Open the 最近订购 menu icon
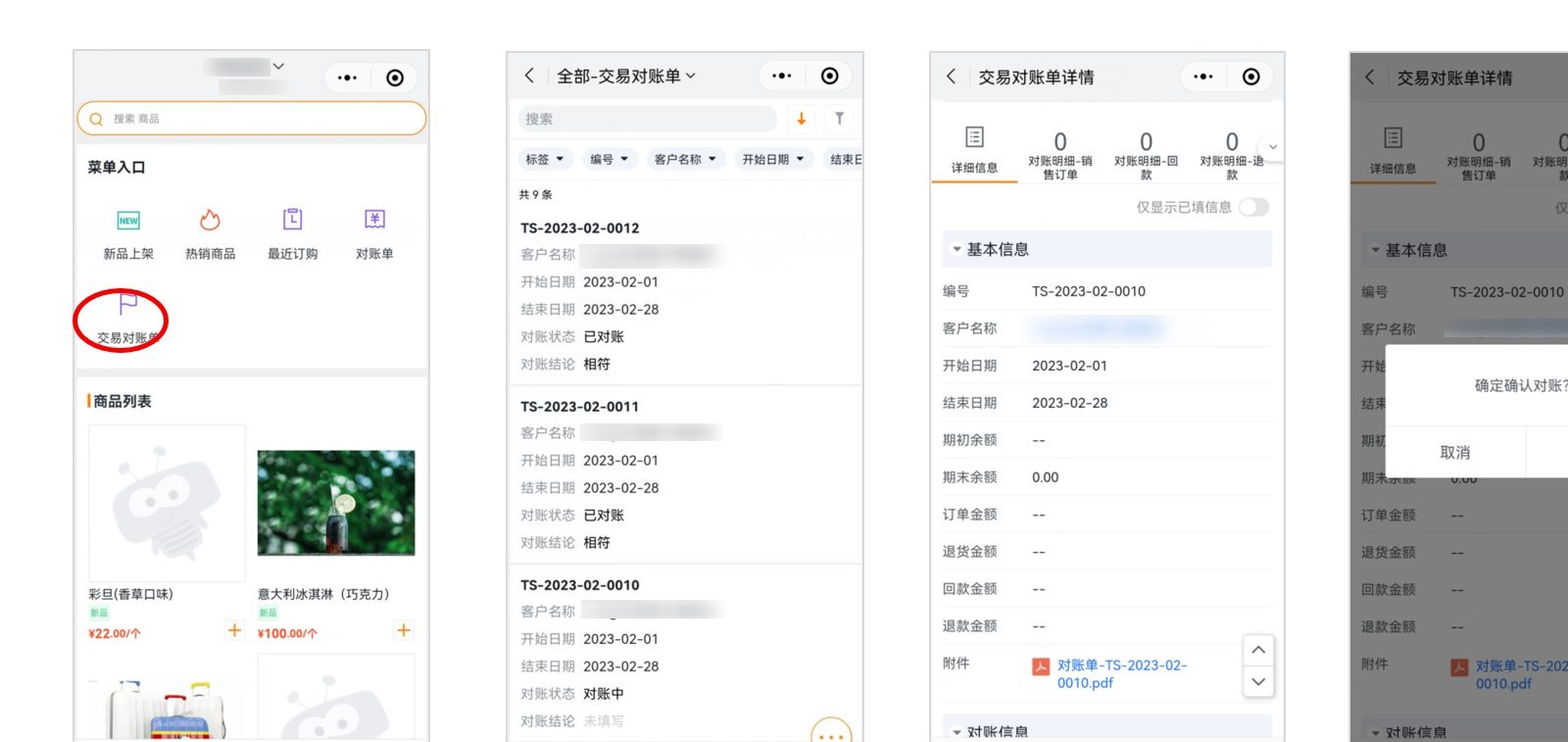Viewport: 1568px width, 742px height. [292, 220]
